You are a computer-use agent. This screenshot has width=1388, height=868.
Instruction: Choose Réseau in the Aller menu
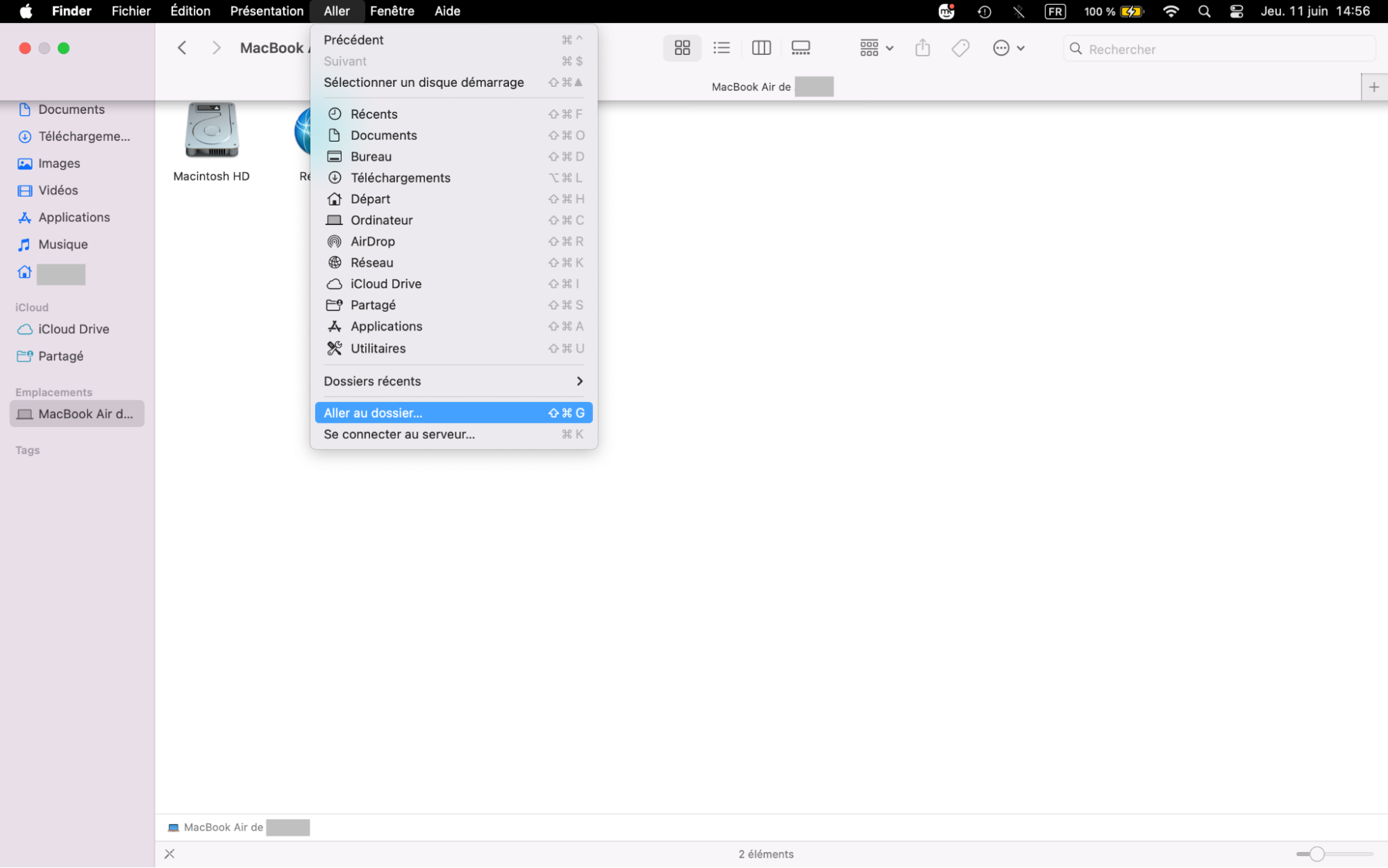click(x=453, y=262)
